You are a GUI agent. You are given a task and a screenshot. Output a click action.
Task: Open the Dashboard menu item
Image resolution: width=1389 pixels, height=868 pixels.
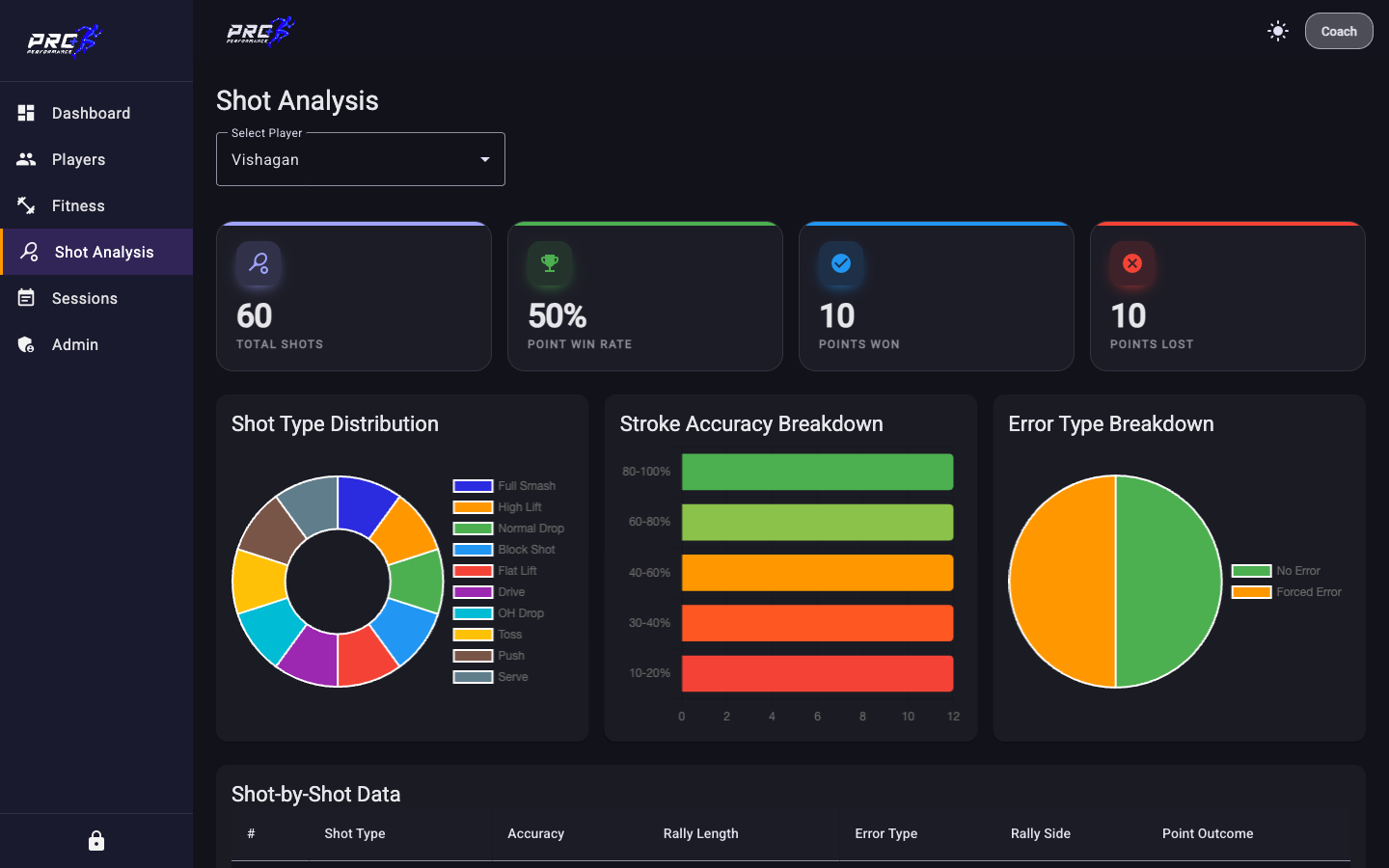coord(96,113)
